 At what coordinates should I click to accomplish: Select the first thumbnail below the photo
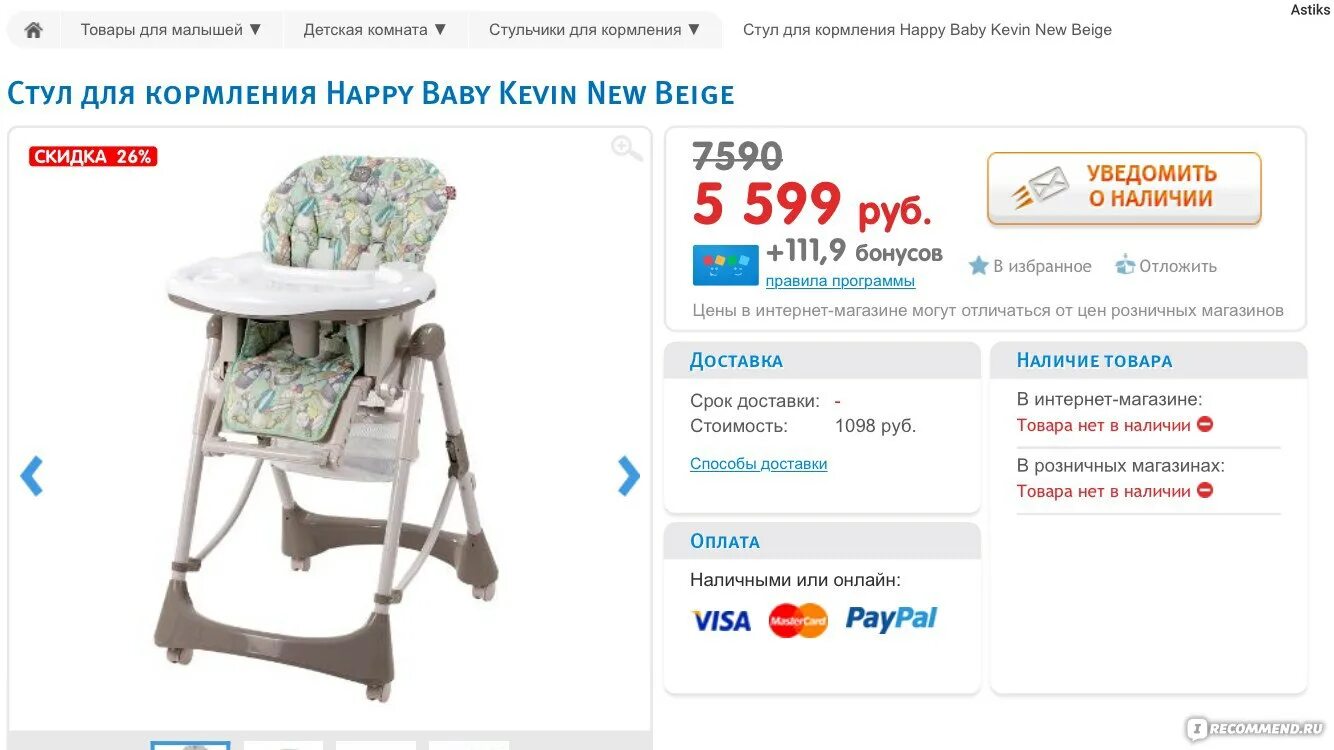point(190,745)
